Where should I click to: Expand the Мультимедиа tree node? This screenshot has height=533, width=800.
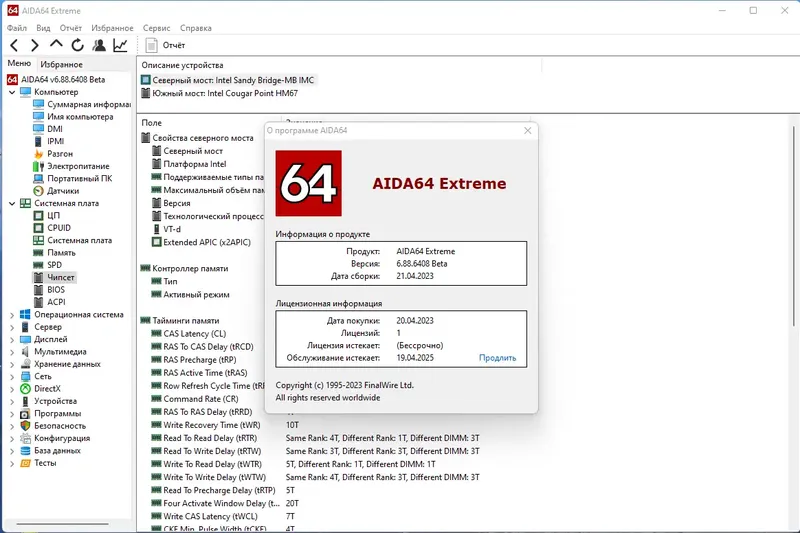[x=12, y=352]
